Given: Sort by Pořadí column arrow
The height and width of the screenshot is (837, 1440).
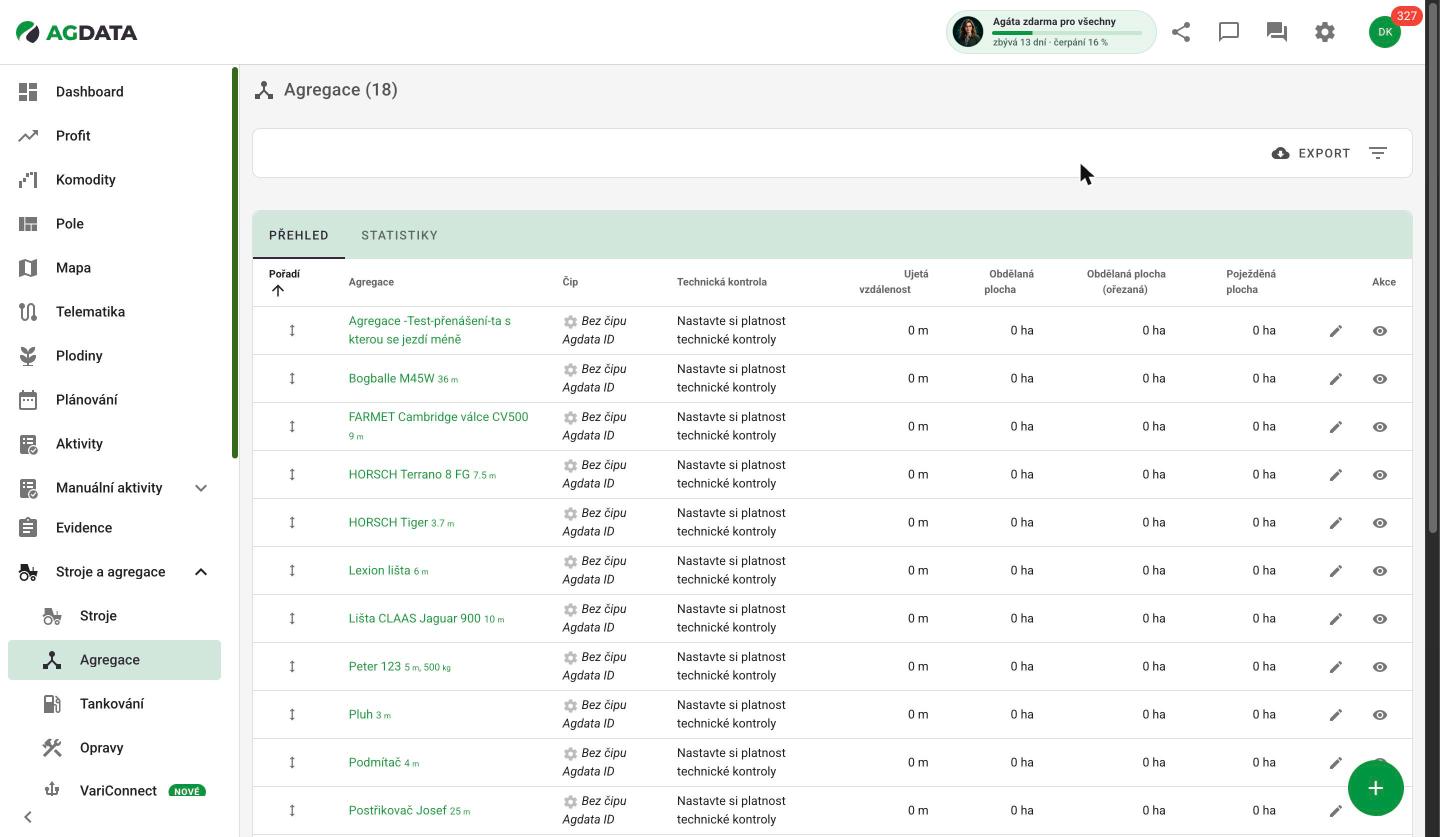Looking at the screenshot, I should [x=278, y=291].
